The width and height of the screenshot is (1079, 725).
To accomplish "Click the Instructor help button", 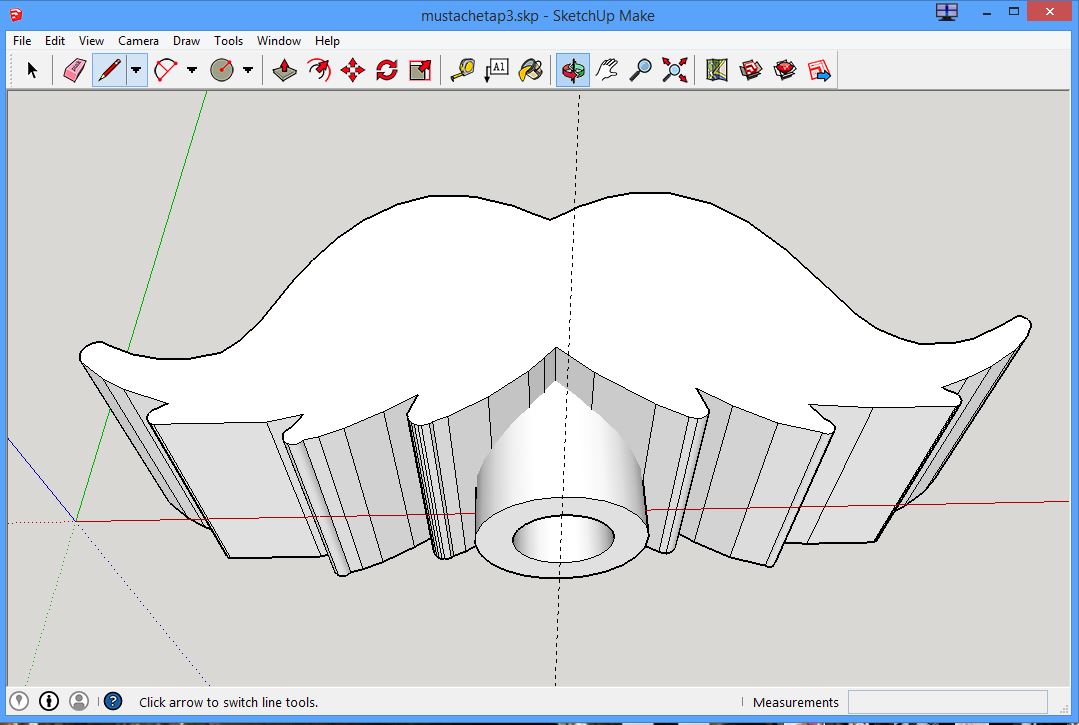I will 113,701.
